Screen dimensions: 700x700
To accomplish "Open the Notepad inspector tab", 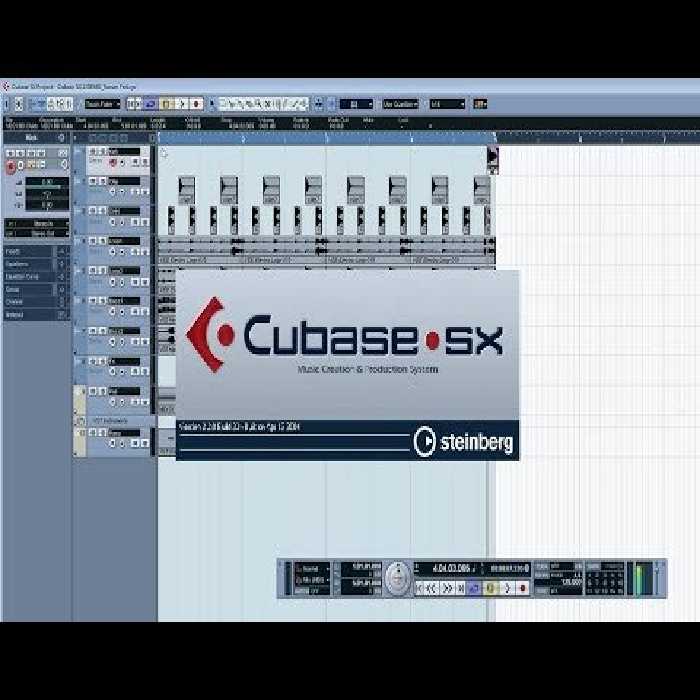I will pyautogui.click(x=36, y=315).
